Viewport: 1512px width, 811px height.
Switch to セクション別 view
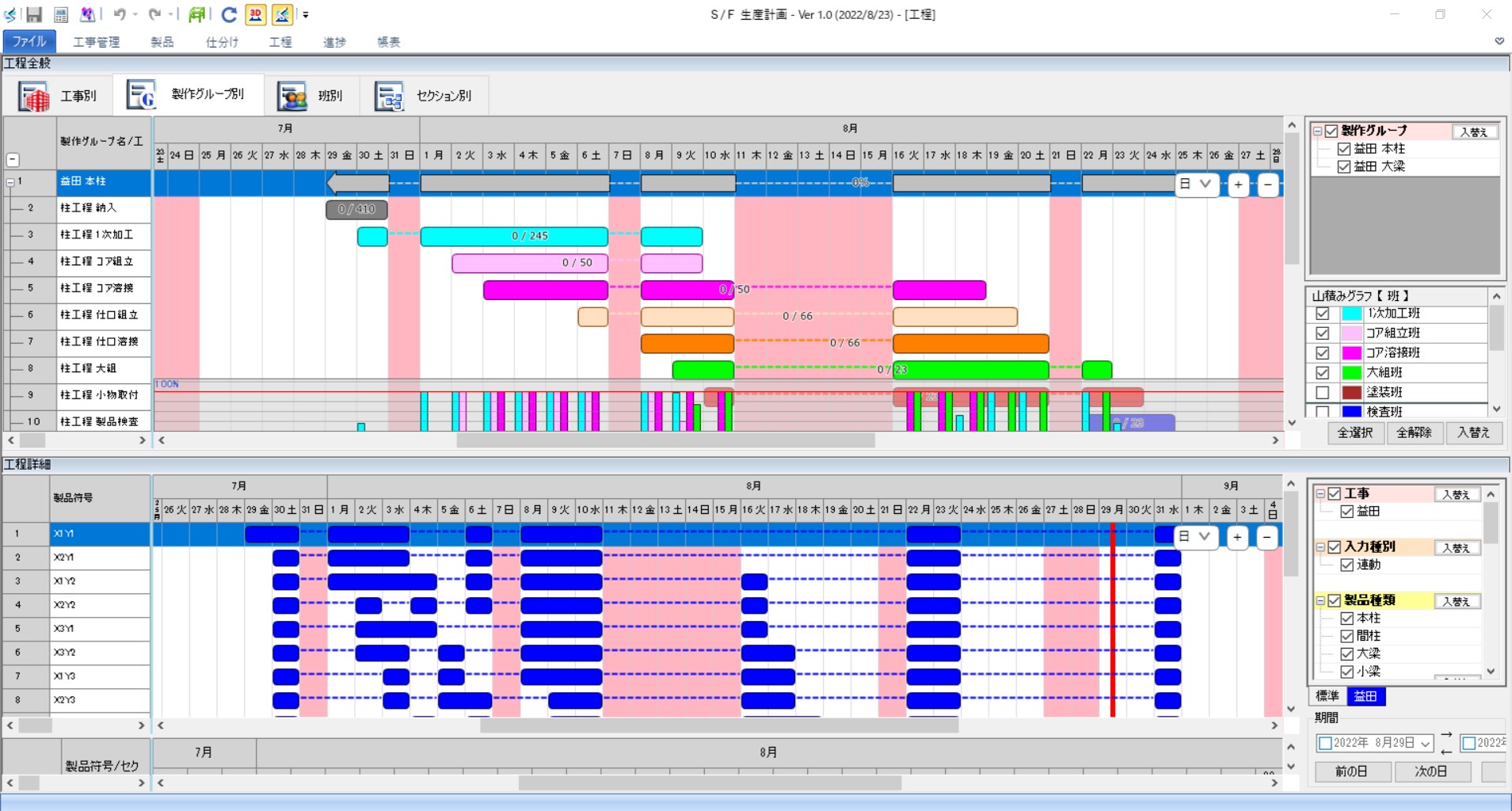click(424, 96)
